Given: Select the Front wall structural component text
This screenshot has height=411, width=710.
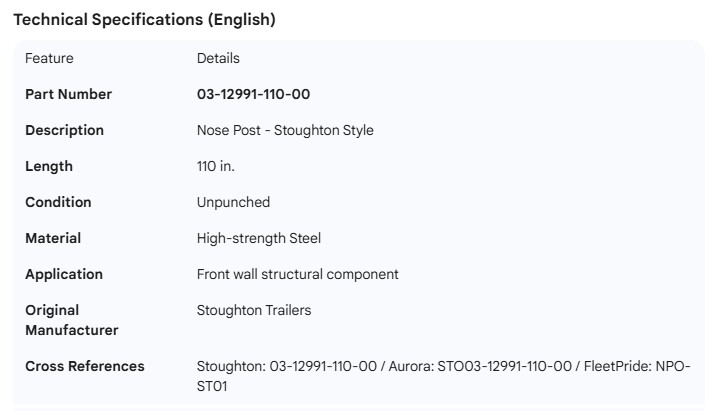Looking at the screenshot, I should pyautogui.click(x=298, y=274).
